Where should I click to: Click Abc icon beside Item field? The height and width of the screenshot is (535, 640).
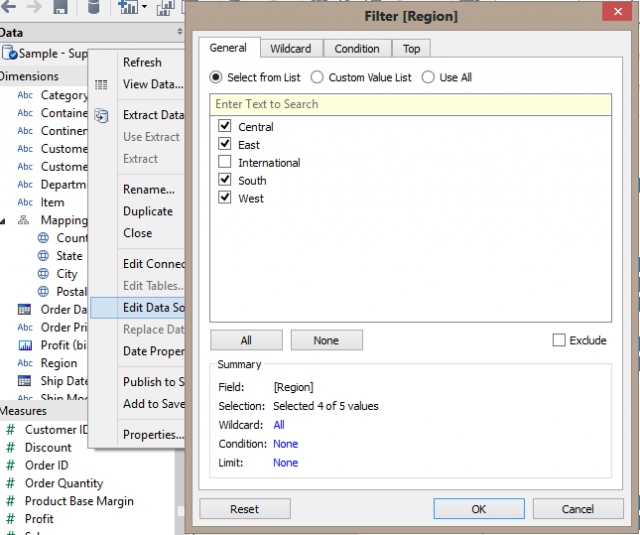(x=25, y=202)
